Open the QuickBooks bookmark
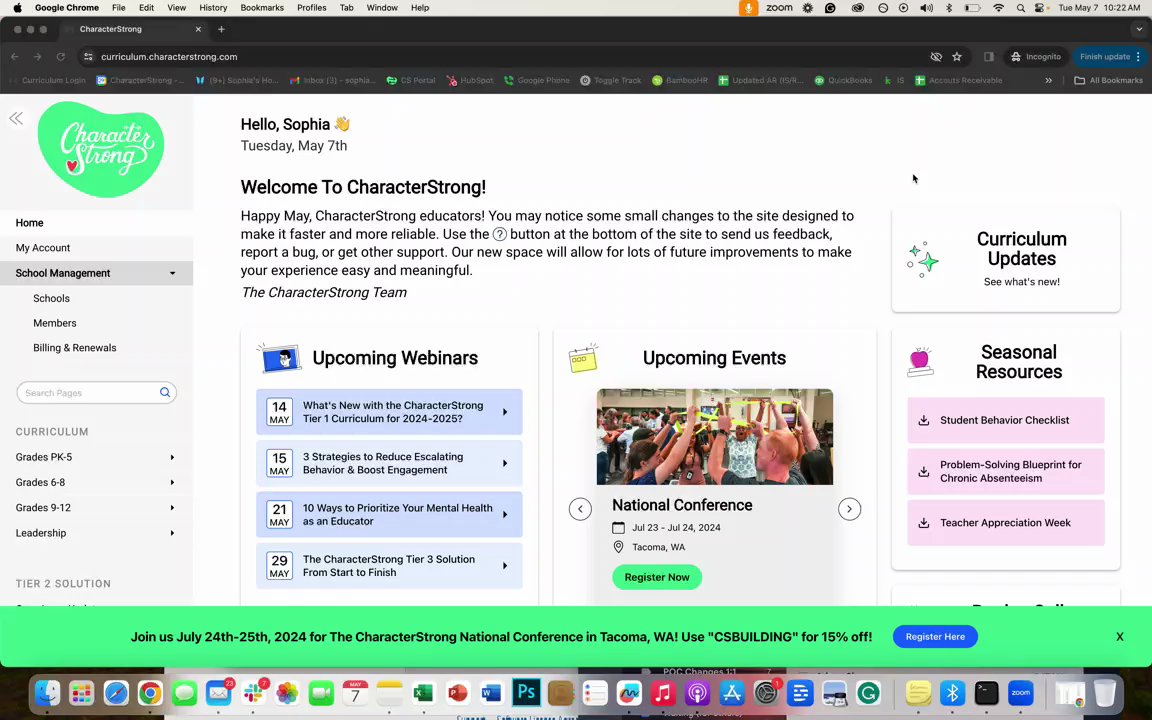Viewport: 1152px width, 720px height. pos(843,80)
